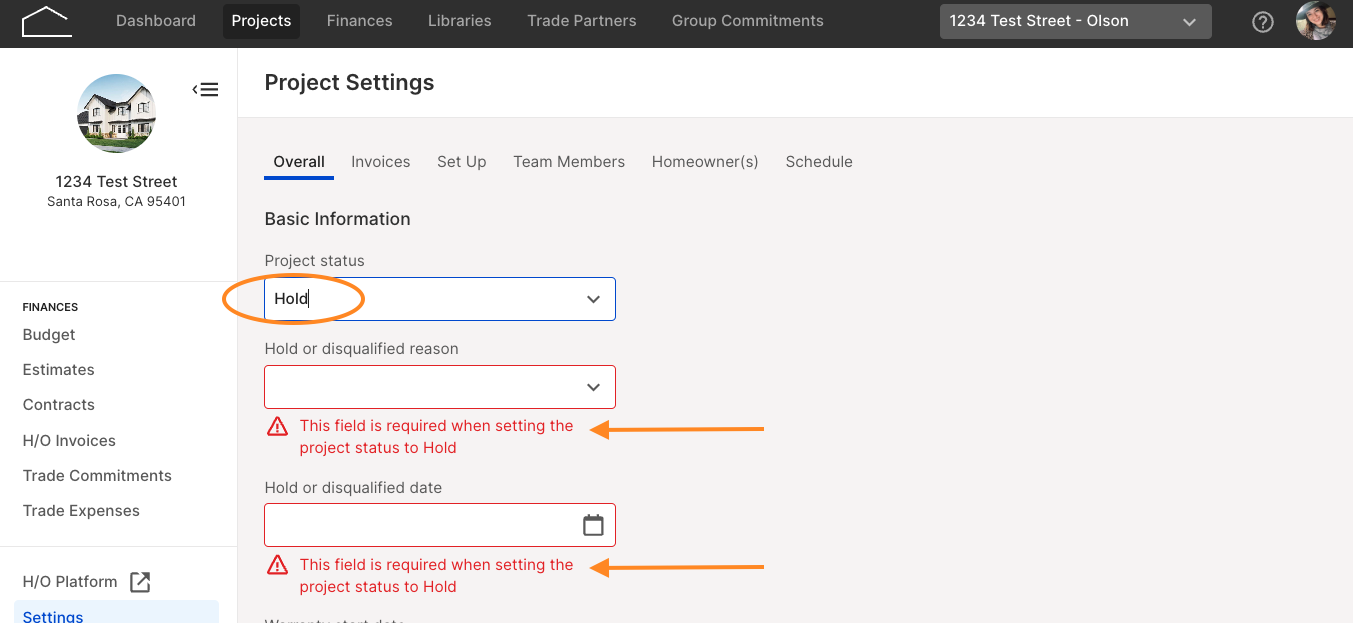Switch to the Invoices tab
Screen dimensions: 1353x623
[x=380, y=162]
